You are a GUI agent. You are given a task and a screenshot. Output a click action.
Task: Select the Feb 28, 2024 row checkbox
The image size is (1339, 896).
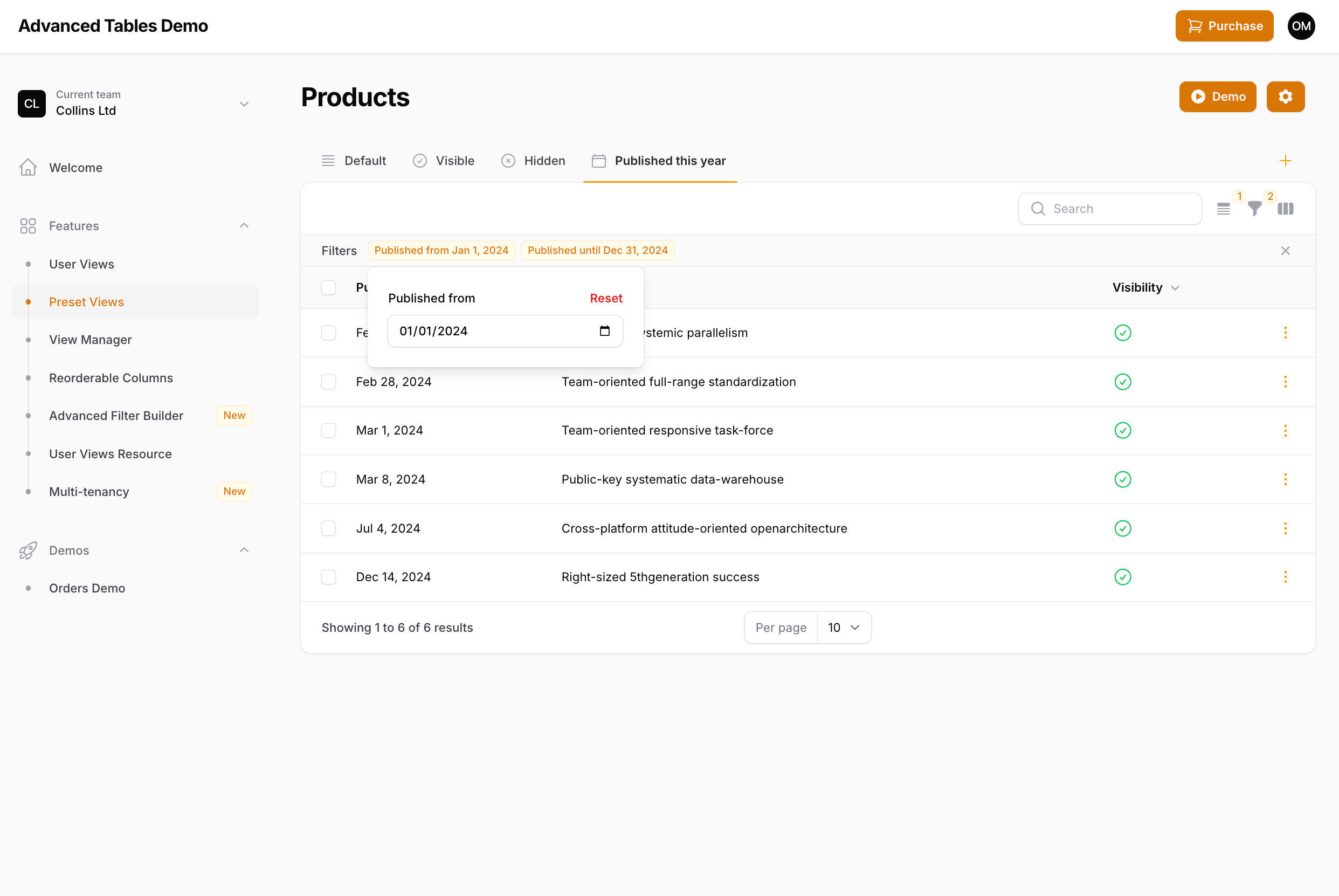click(328, 382)
